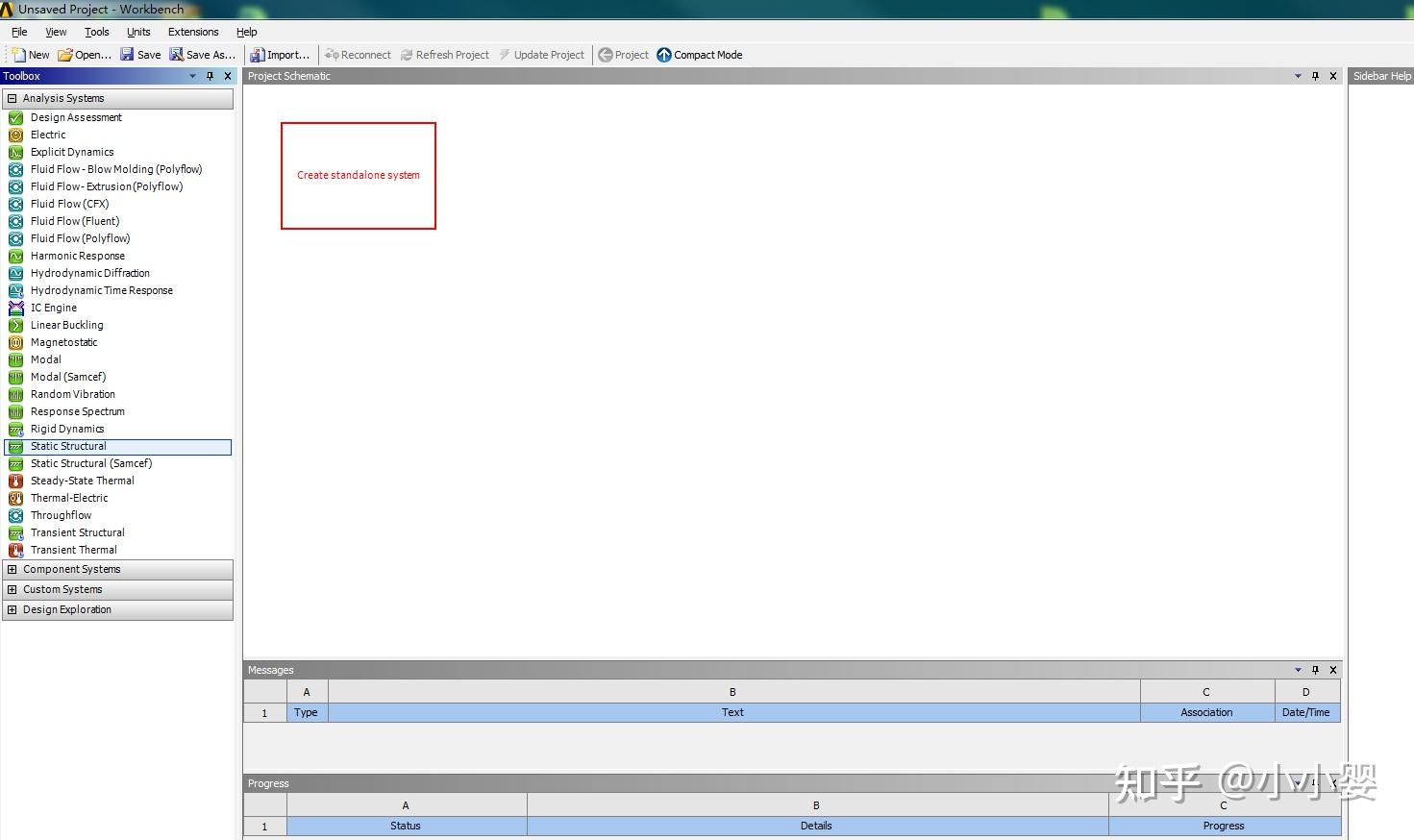Toggle the Messages panel pin
This screenshot has height=840, width=1414.
(1316, 670)
